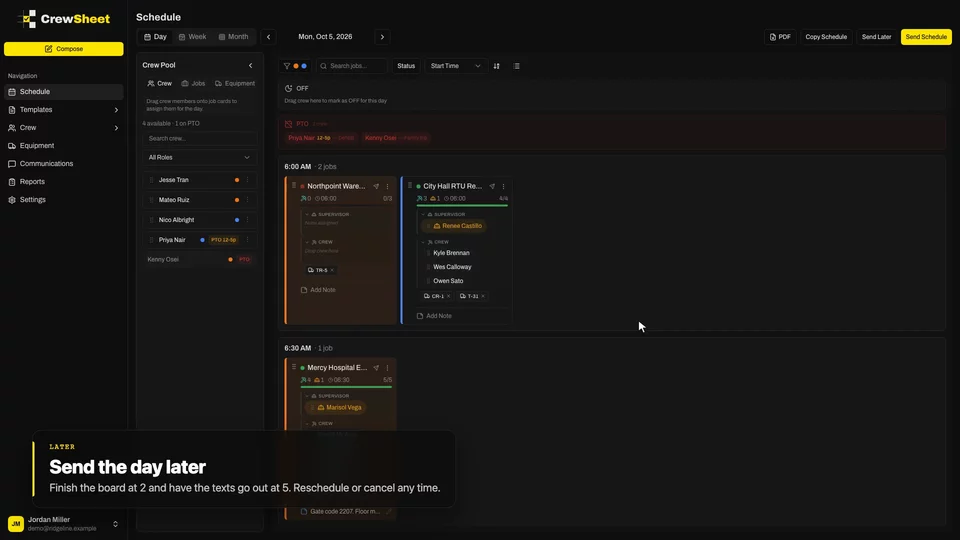Select the Jobs tab in Crew Pool
The image size is (960, 540).
[x=193, y=83]
